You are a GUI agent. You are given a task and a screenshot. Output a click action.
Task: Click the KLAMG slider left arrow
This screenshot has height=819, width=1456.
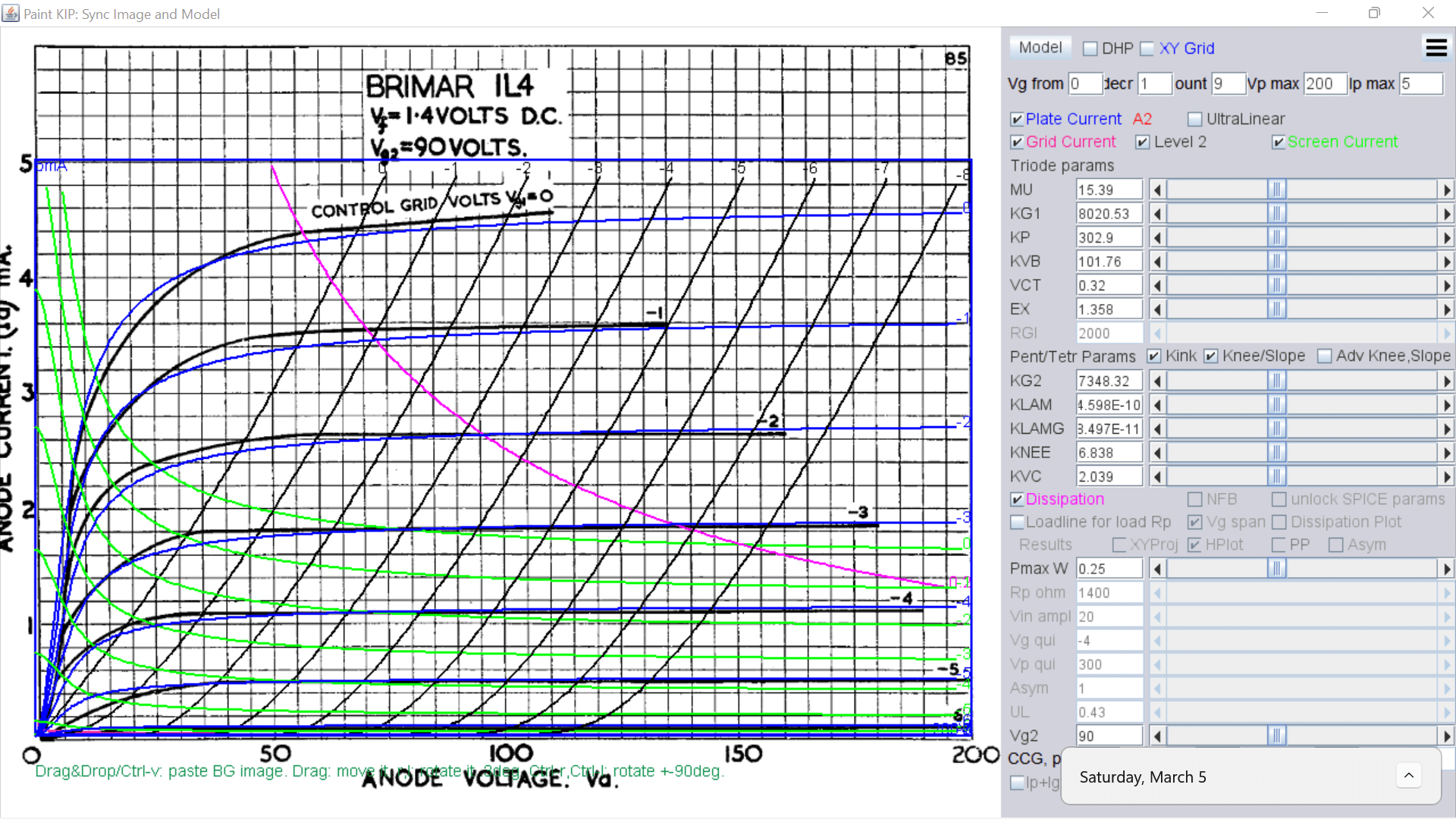coord(1157,428)
